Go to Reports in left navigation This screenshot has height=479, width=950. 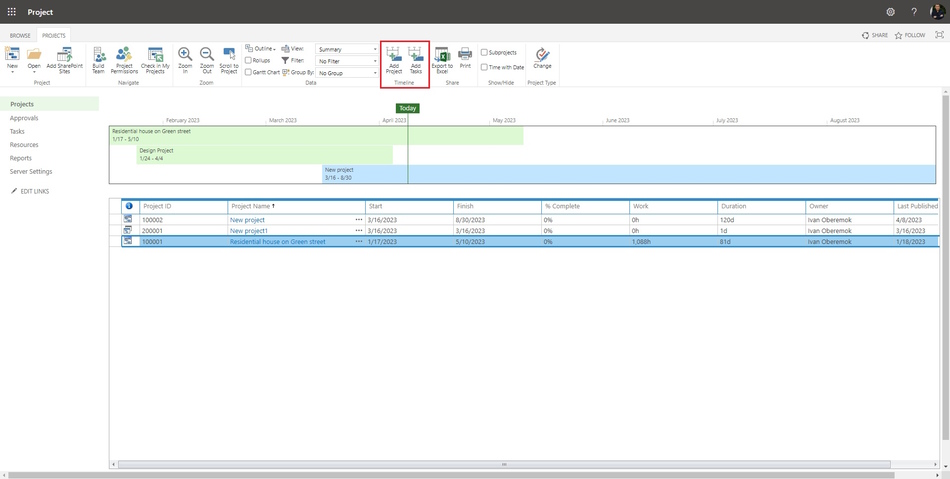21,158
